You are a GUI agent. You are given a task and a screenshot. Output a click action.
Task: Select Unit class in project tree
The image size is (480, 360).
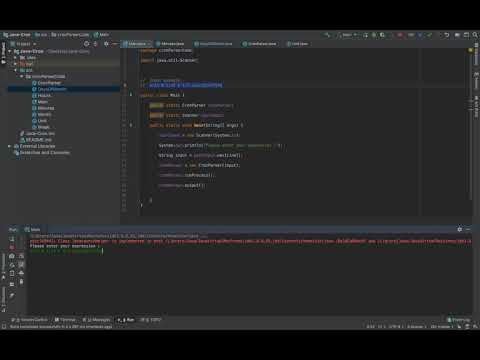point(39,121)
